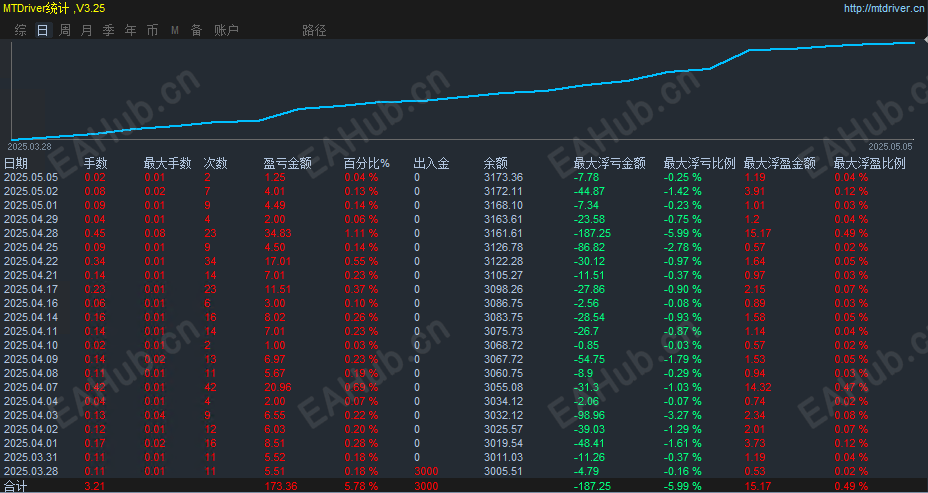Select the 2025.04.07 date row
This screenshot has width=928, height=493.
pyautogui.click(x=31, y=387)
